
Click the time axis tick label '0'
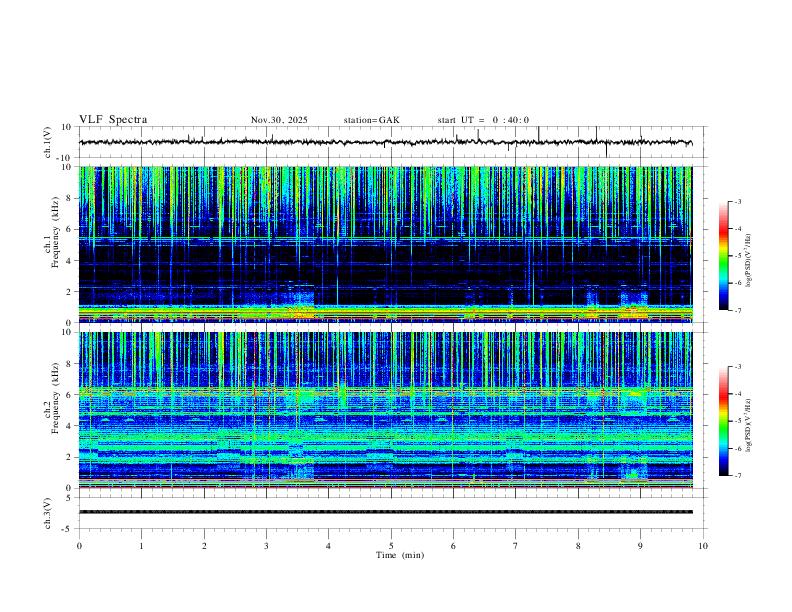[x=79, y=546]
